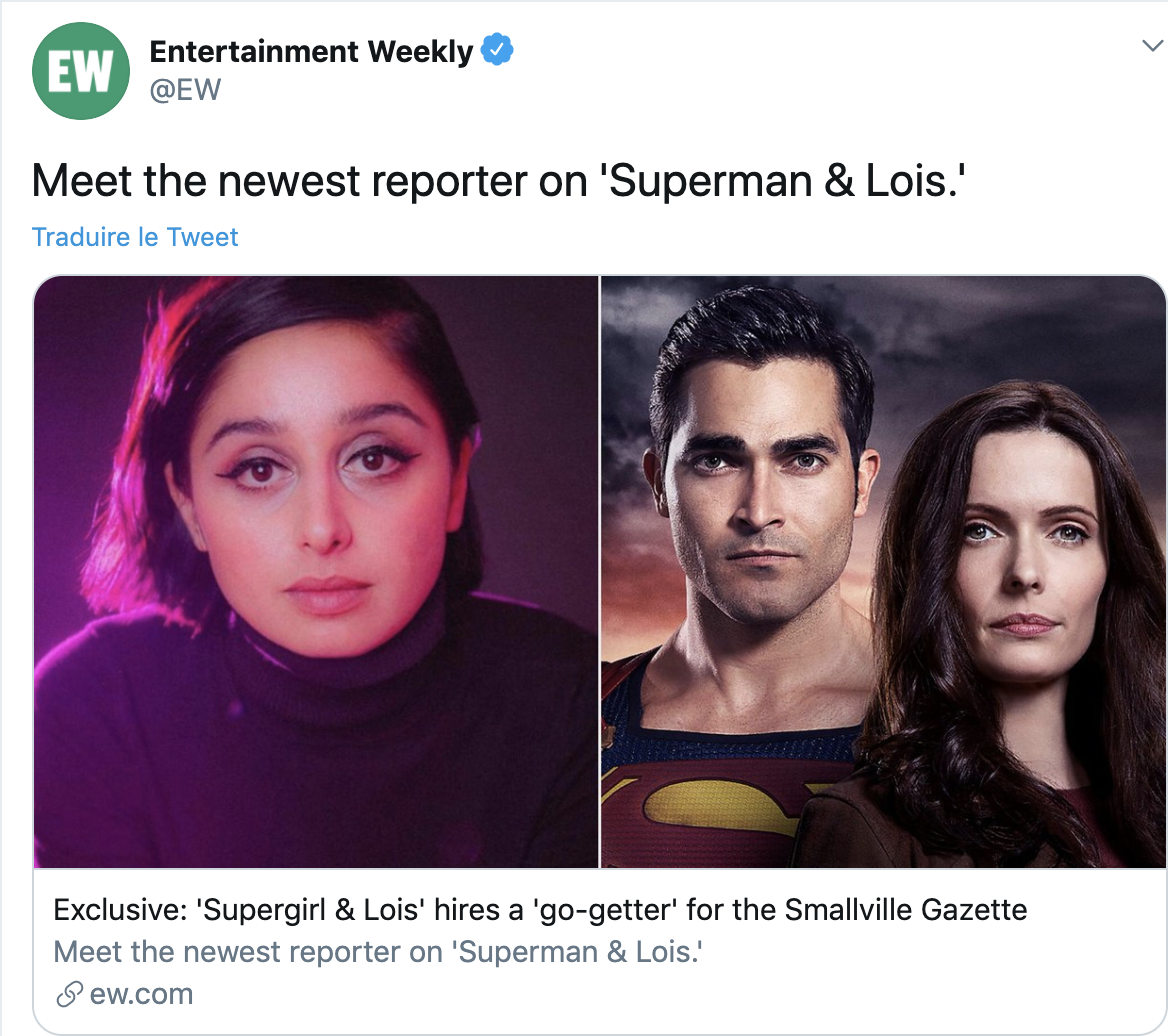Click the green EW profile avatar
The width and height of the screenshot is (1168, 1036).
80,71
